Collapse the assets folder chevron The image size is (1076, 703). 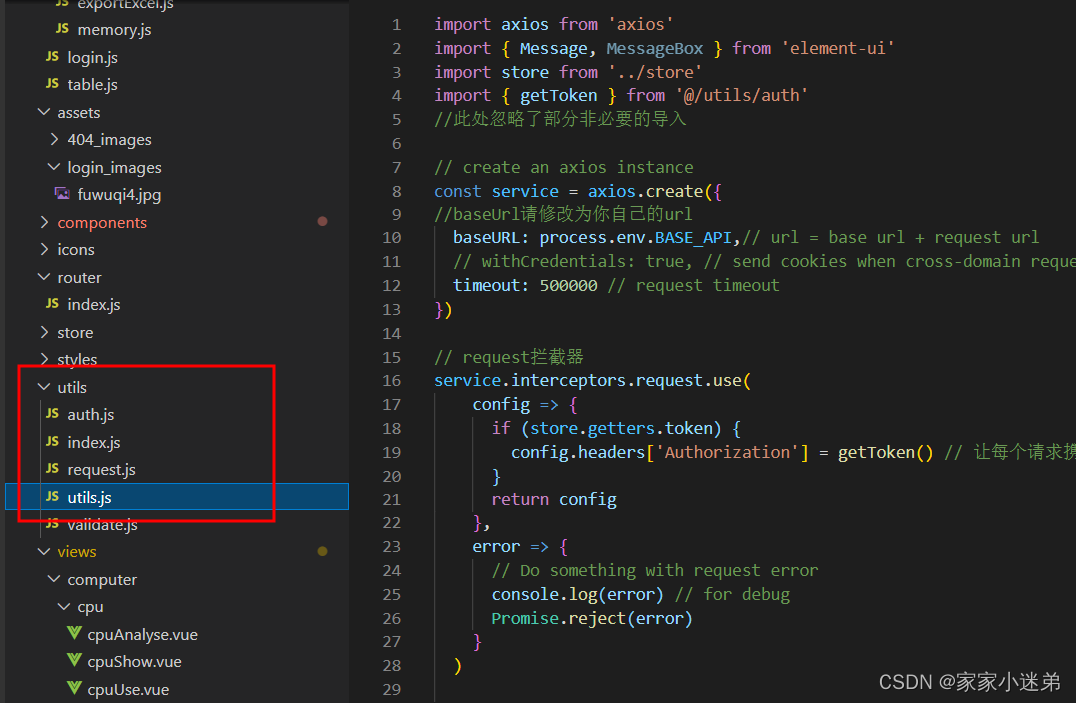pos(44,112)
